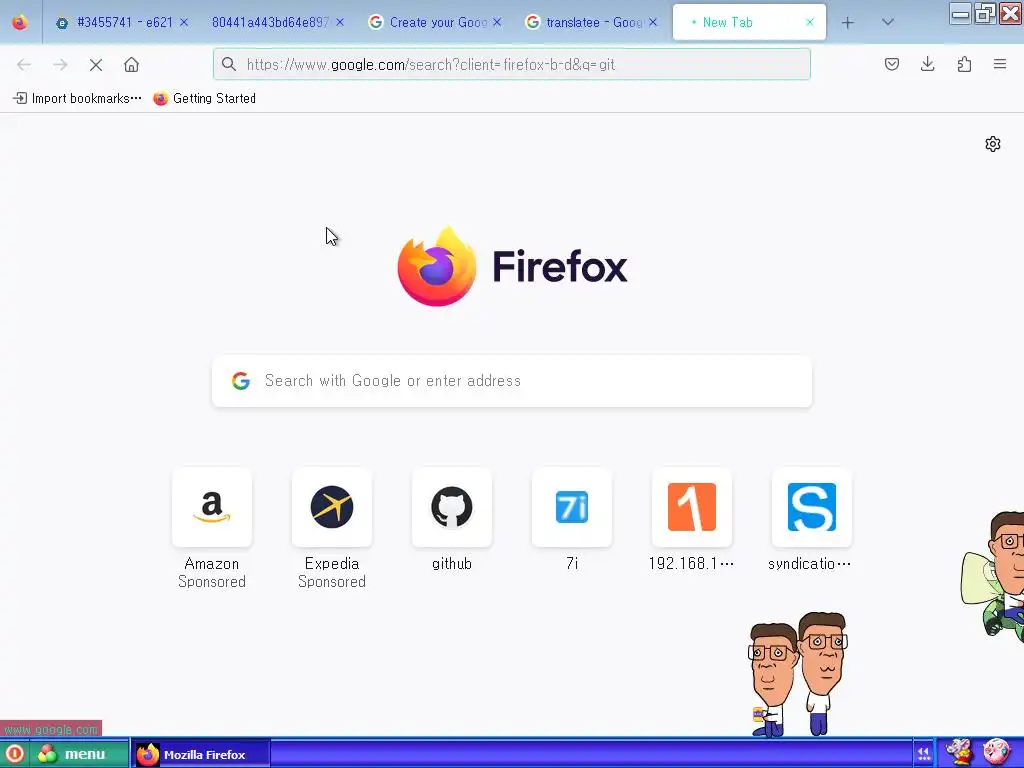The width and height of the screenshot is (1024, 768).
Task: Switch to the #3455741 - e621 tab
Action: pyautogui.click(x=123, y=22)
